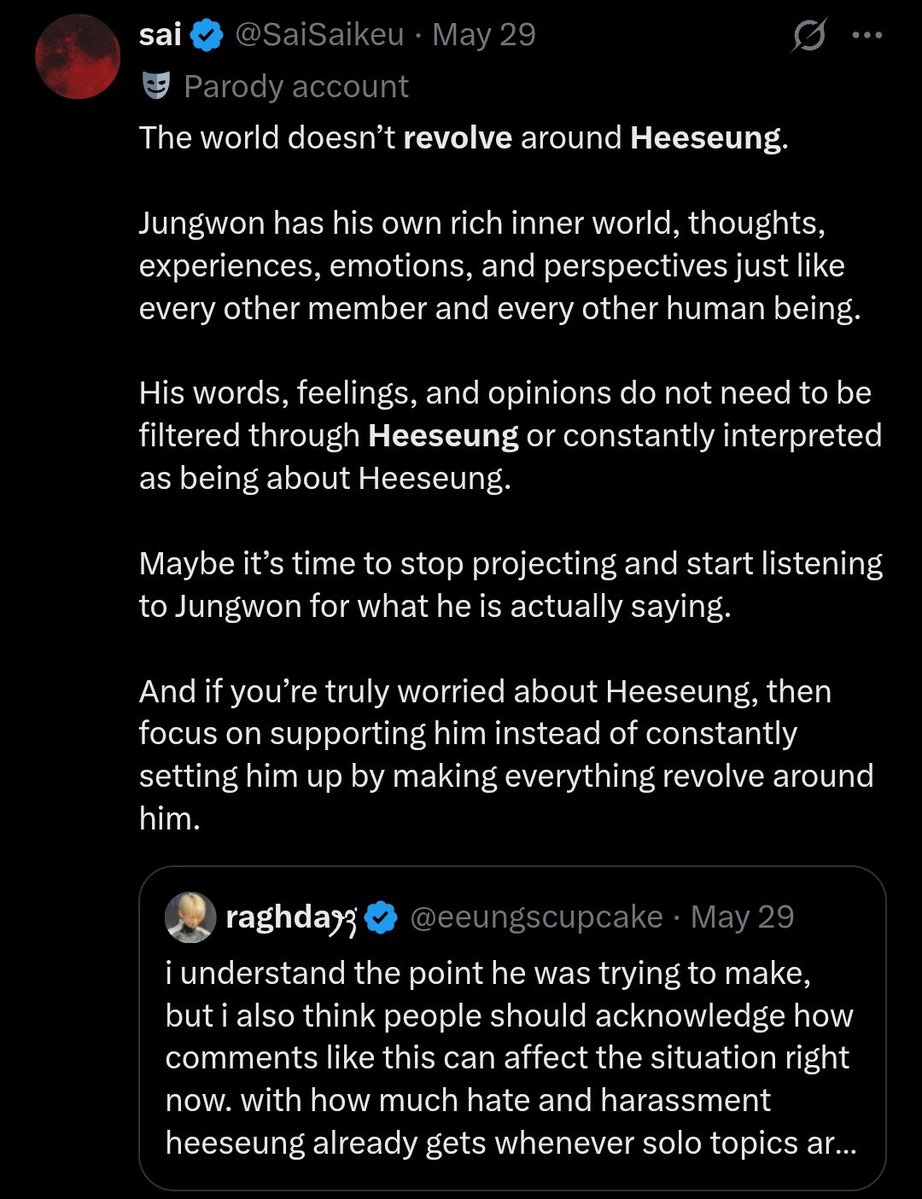Click the bold 'Heeseung' in the first line
Image resolution: width=922 pixels, height=1199 pixels.
[706, 138]
